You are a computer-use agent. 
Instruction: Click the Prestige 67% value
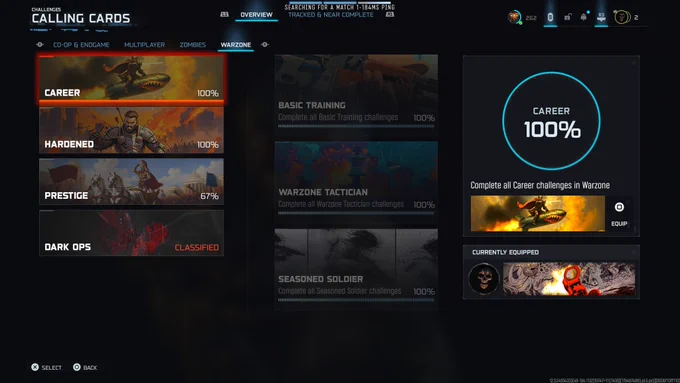tap(209, 196)
